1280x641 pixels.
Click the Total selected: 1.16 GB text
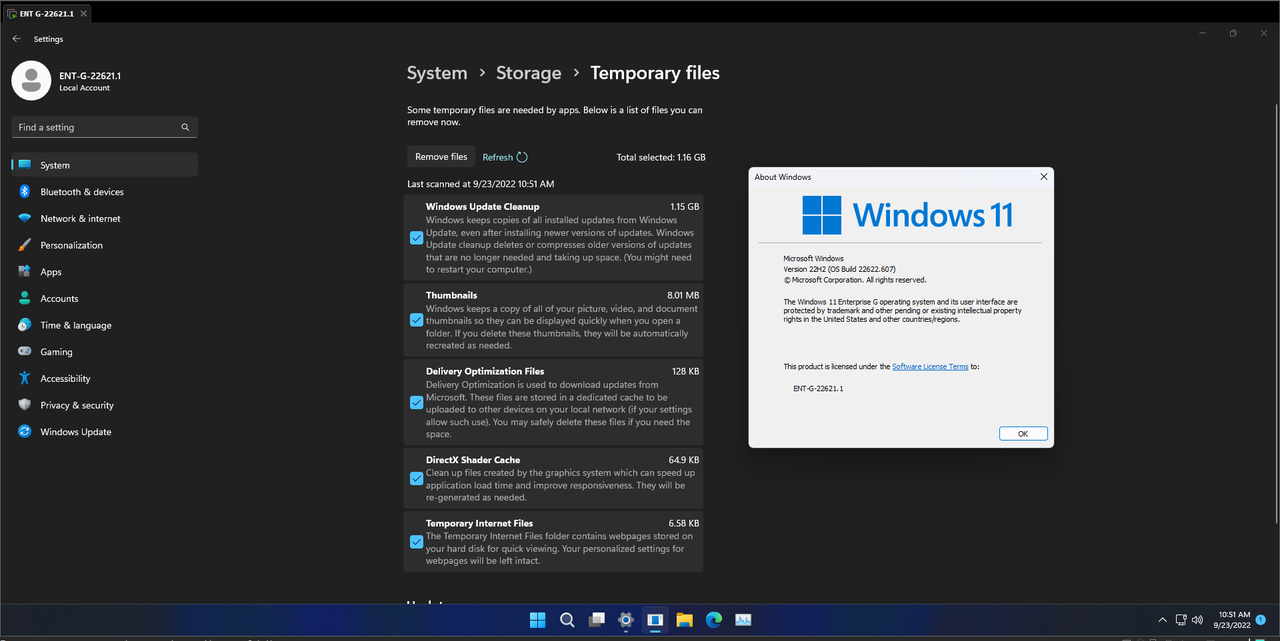click(661, 157)
